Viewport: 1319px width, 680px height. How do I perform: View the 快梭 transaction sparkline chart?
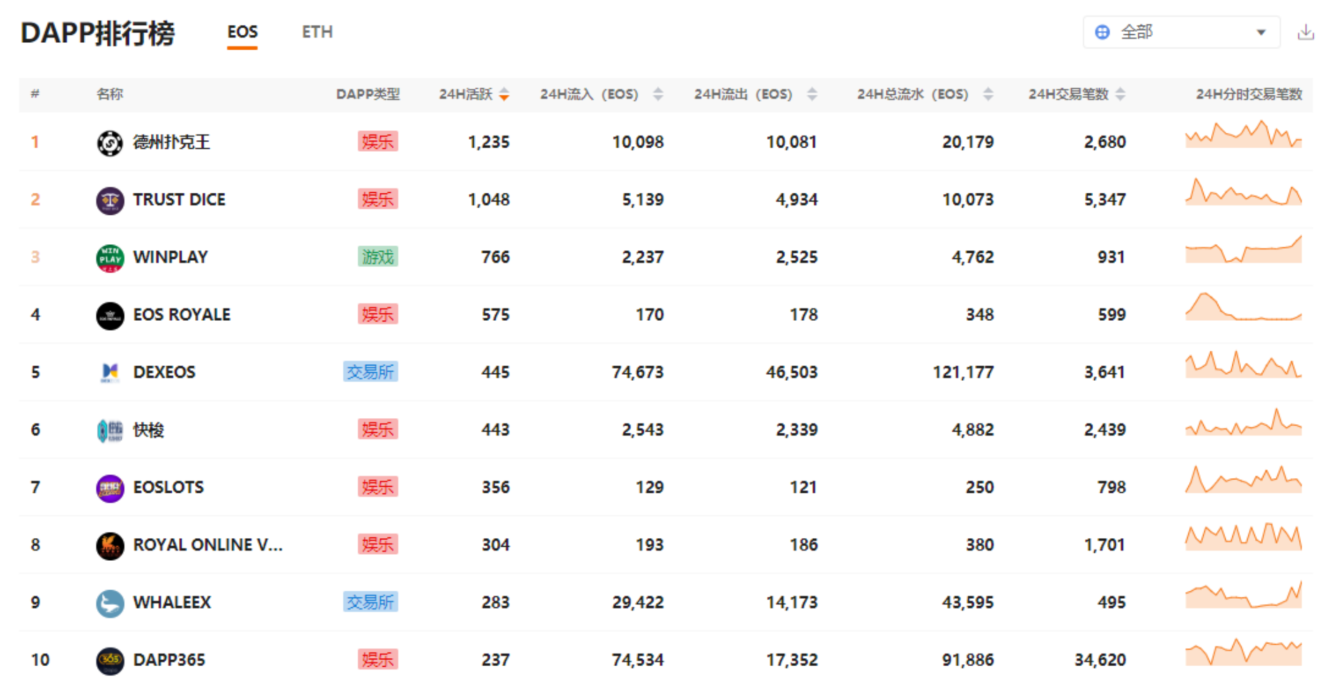(1244, 422)
